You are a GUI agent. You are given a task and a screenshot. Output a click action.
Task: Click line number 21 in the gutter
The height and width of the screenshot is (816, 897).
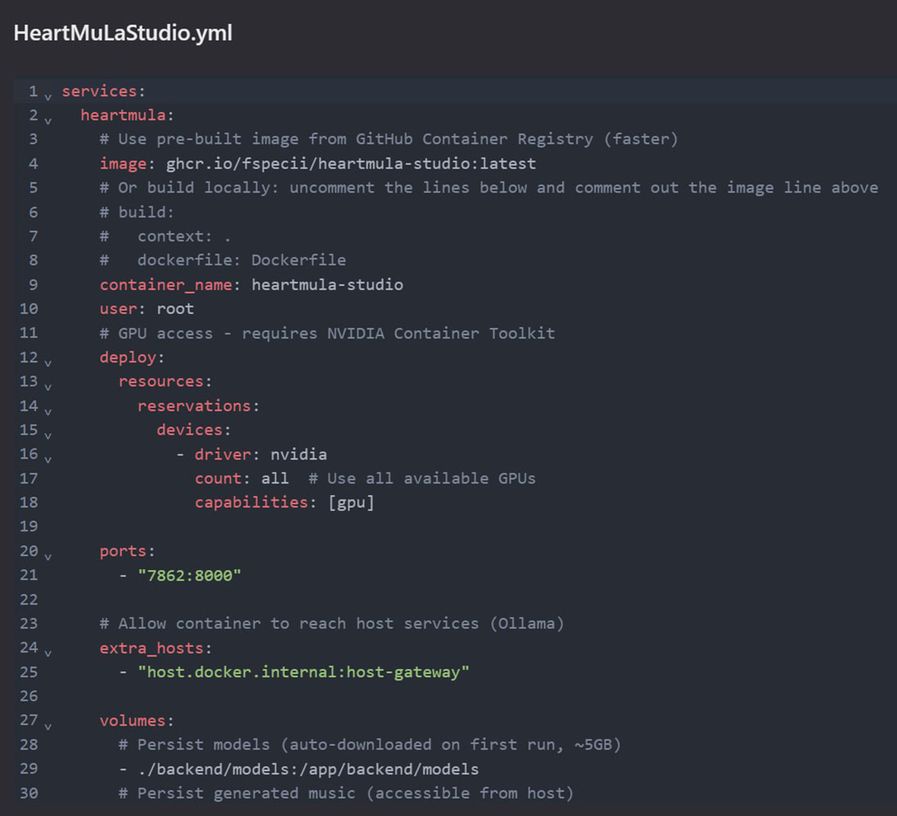pyautogui.click(x=28, y=575)
